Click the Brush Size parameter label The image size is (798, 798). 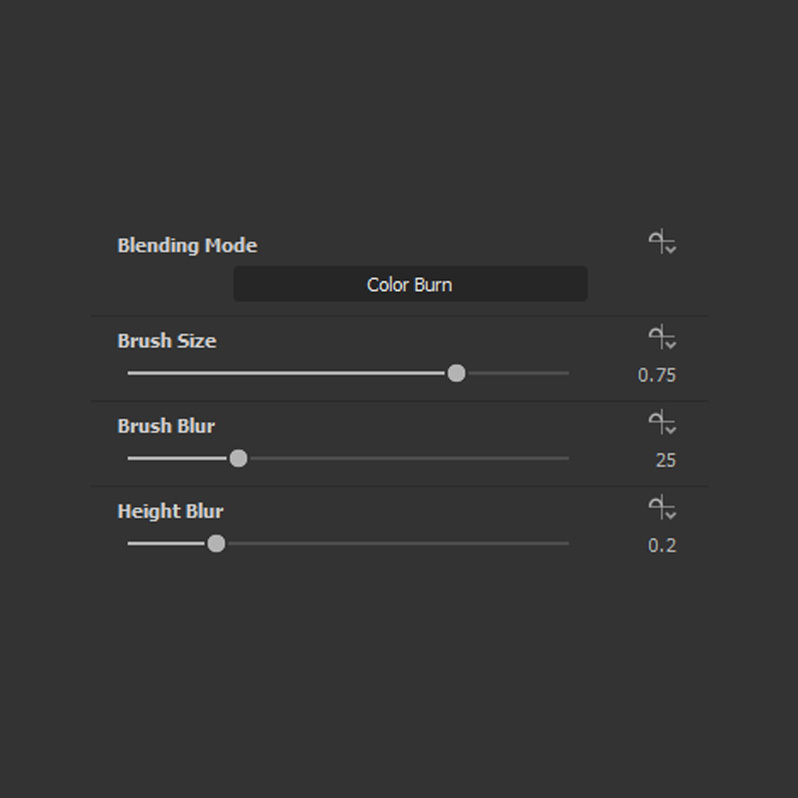pos(167,340)
